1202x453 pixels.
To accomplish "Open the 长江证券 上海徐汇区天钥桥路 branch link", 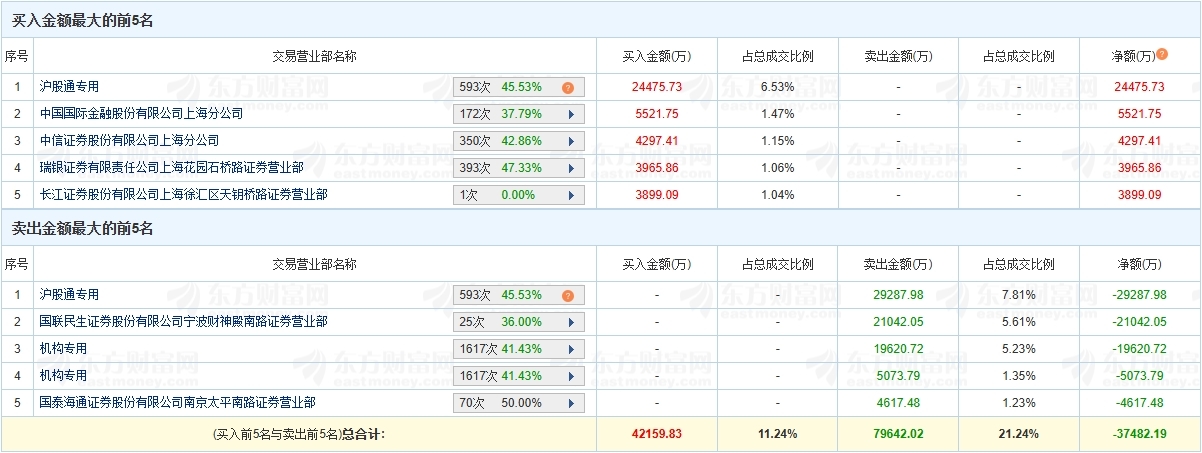I will pos(182,195).
